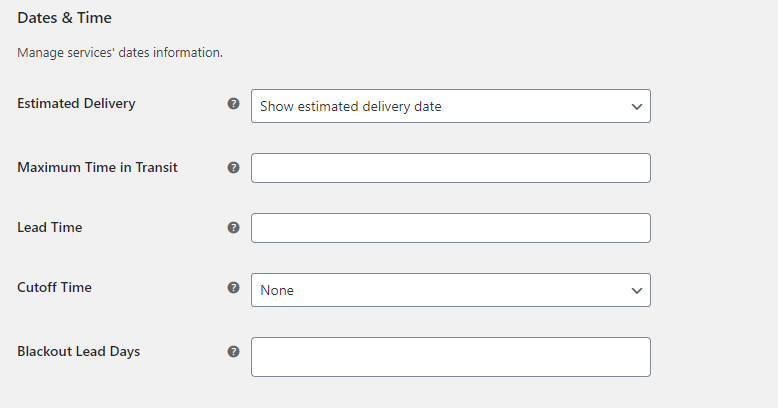
Task: Open the Cutoff Time dropdown
Action: click(x=451, y=290)
